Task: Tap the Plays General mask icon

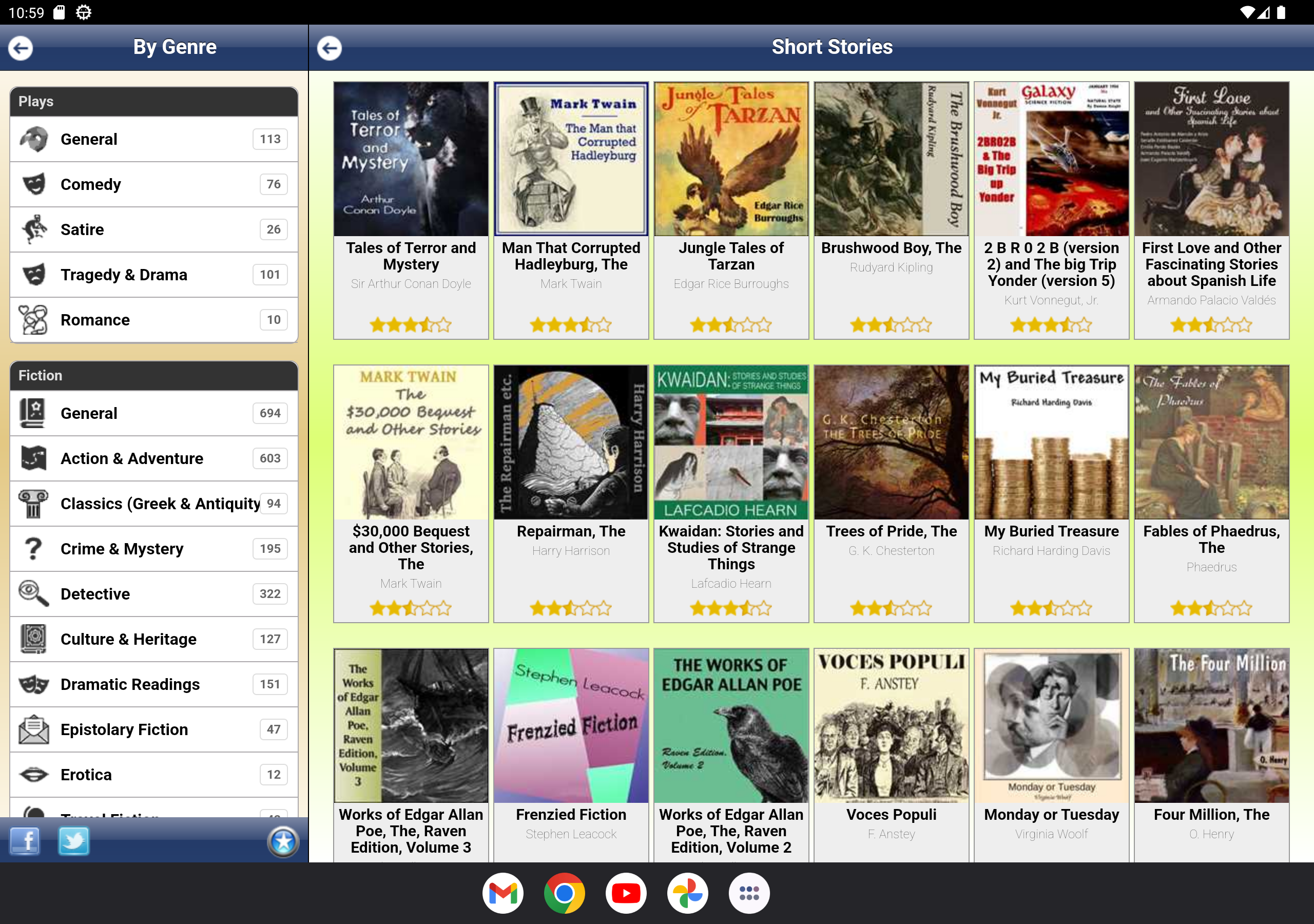Action: (34, 139)
